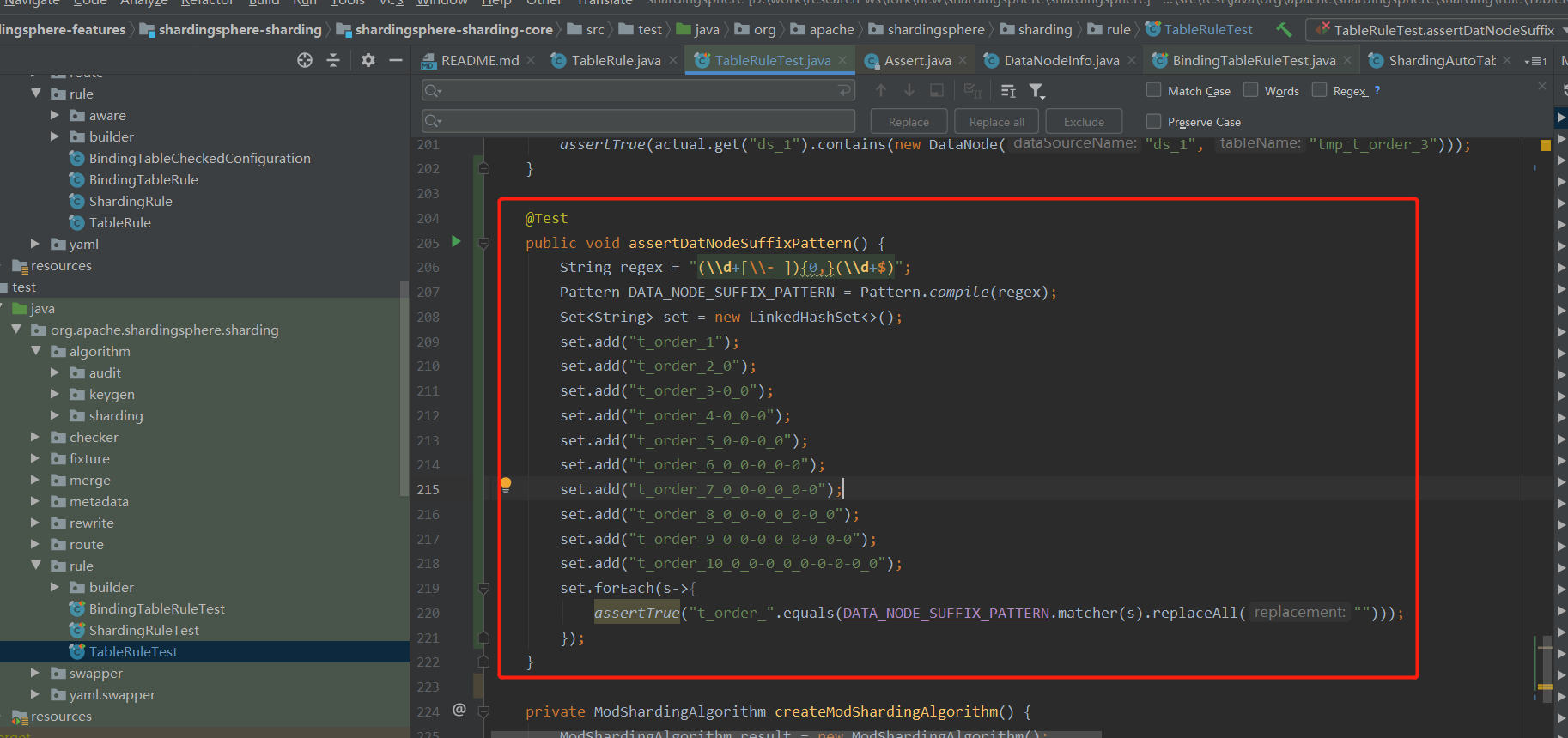Open the hidden editor tabs dropdown

point(1535,61)
